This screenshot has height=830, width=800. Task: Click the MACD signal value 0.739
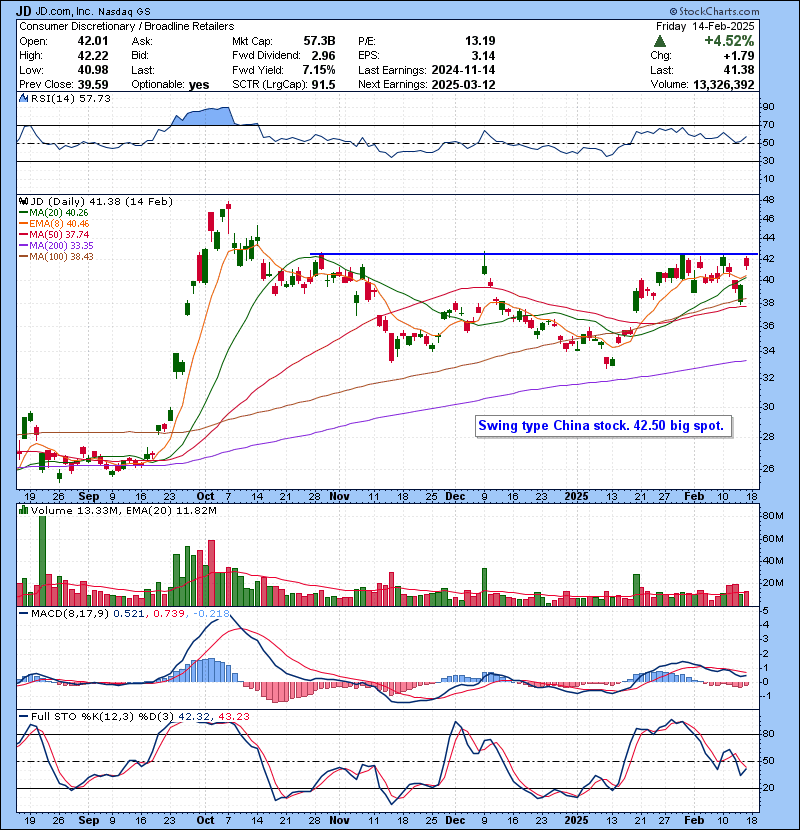point(169,613)
